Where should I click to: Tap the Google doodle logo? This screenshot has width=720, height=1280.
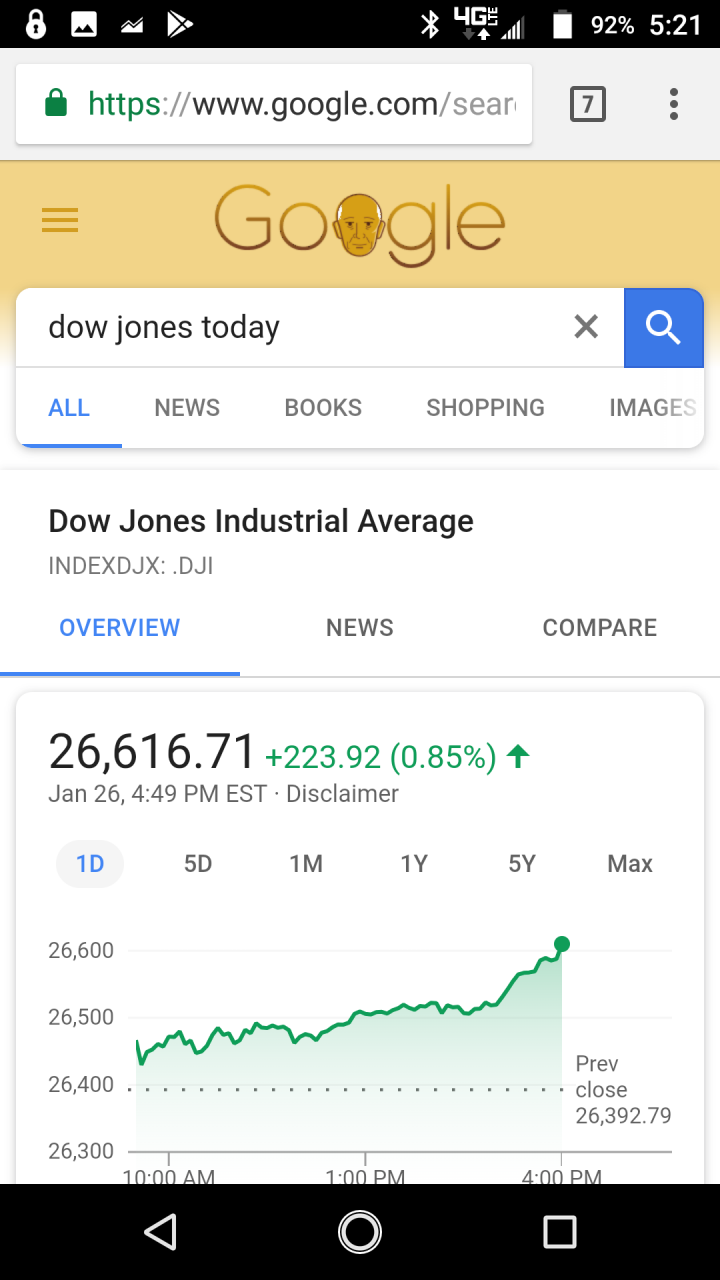(359, 225)
